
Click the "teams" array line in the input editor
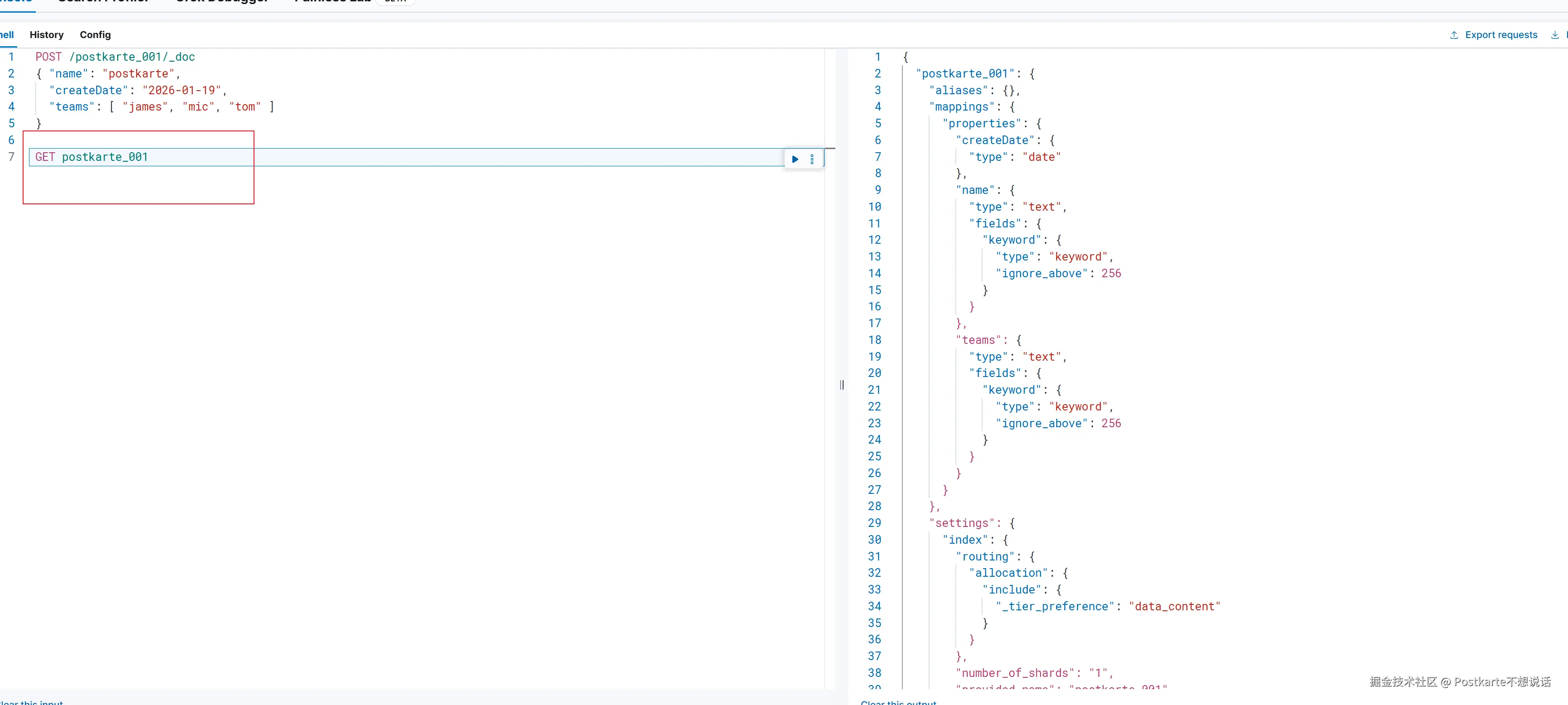[161, 107]
